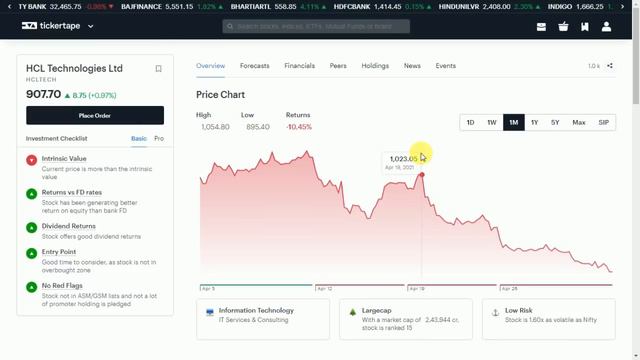Viewport: 640px width, 360px height.
Task: Select the Apr 5 week range bar
Action: 256,285
